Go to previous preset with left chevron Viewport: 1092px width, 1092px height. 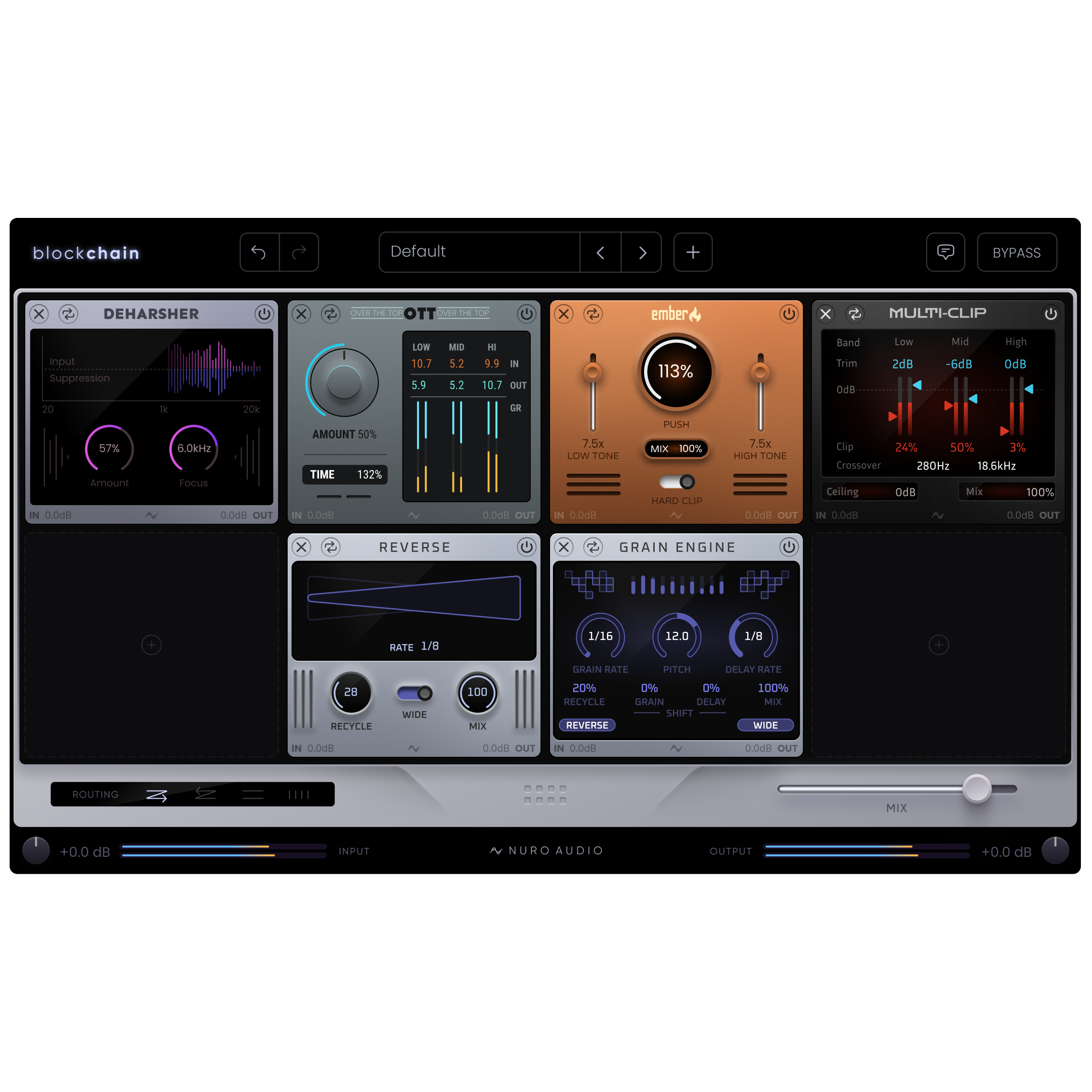(600, 252)
